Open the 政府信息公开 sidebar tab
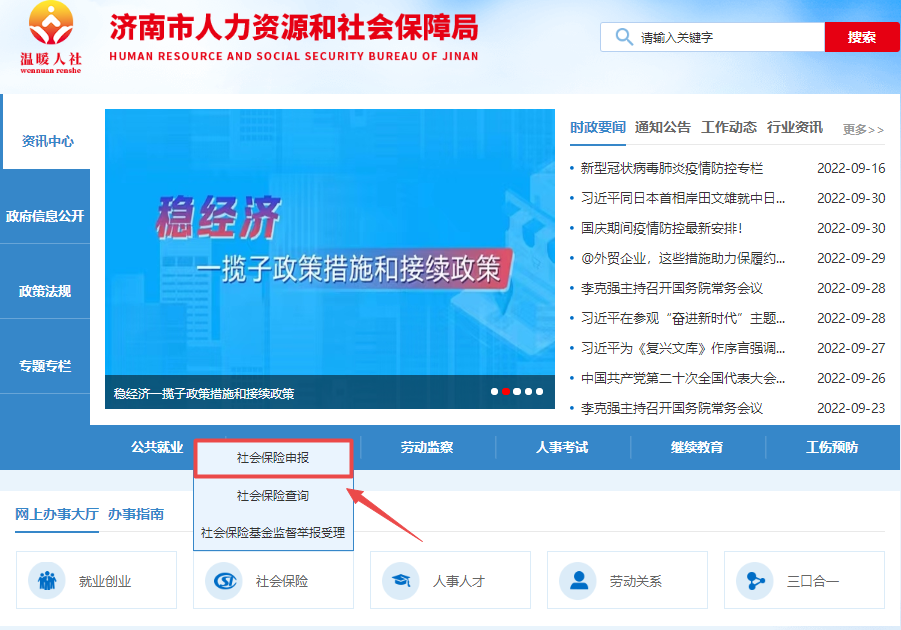Viewport: 901px width, 630px height. pos(45,216)
